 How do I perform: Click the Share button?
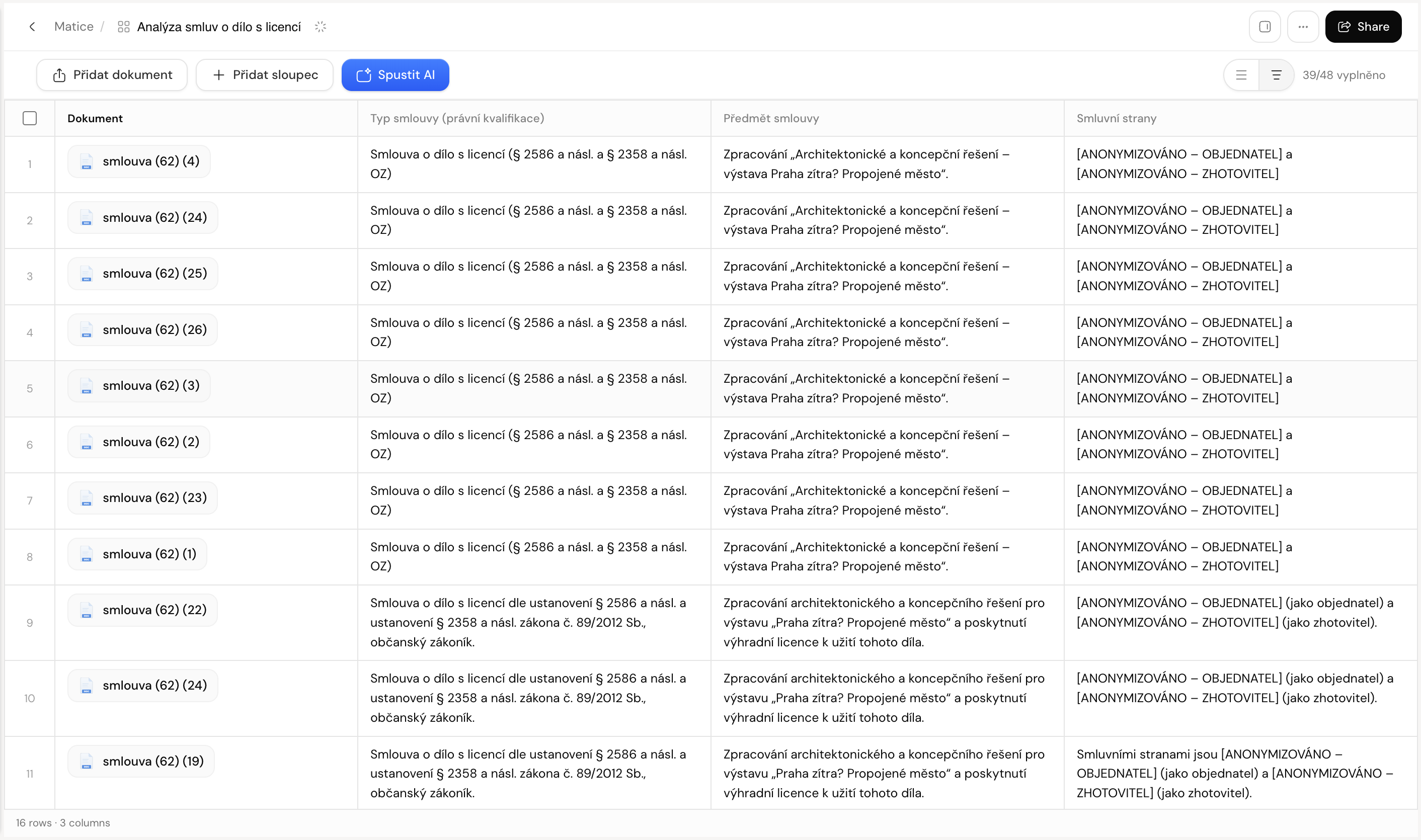1363,27
